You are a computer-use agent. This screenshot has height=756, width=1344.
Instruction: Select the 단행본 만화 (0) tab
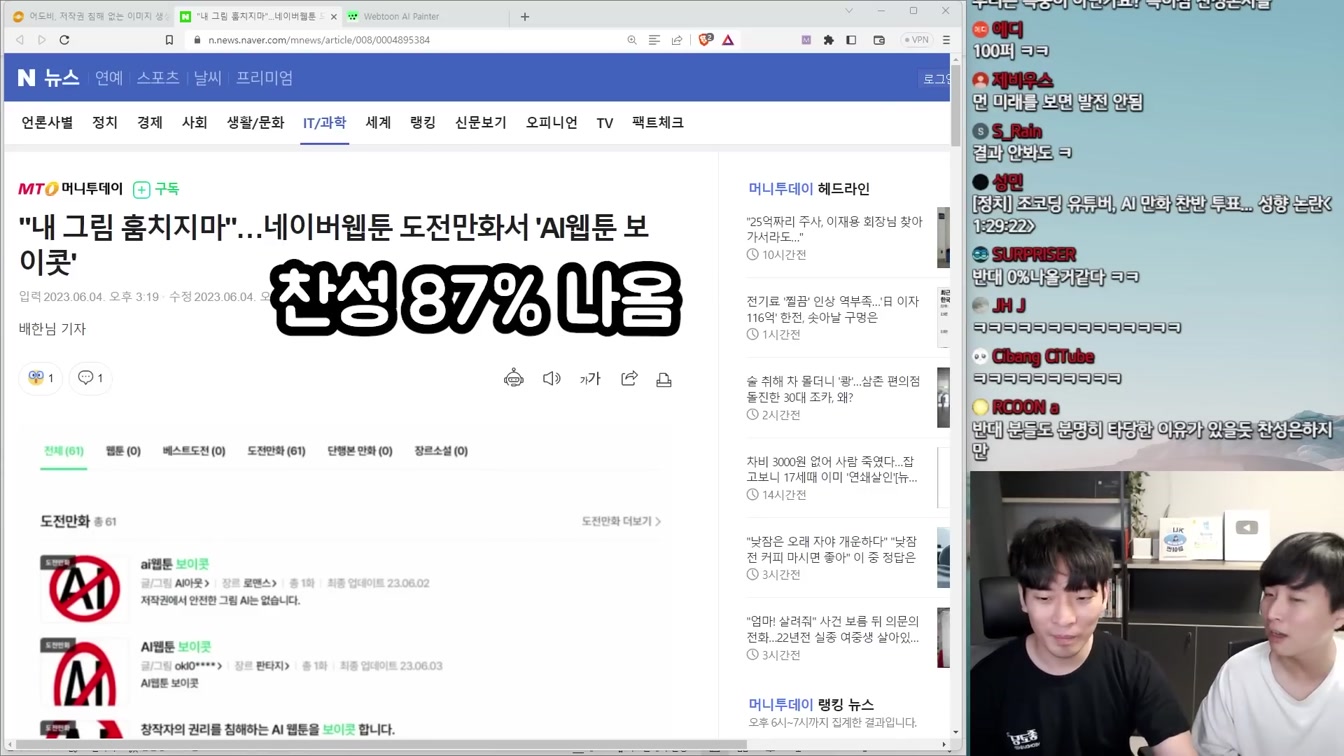(x=360, y=451)
